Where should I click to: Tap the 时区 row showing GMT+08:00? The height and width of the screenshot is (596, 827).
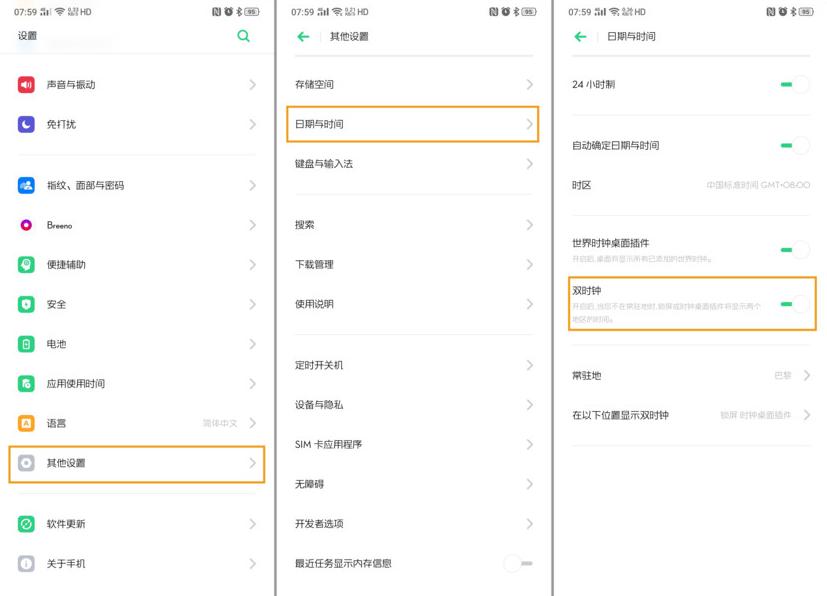(690, 185)
